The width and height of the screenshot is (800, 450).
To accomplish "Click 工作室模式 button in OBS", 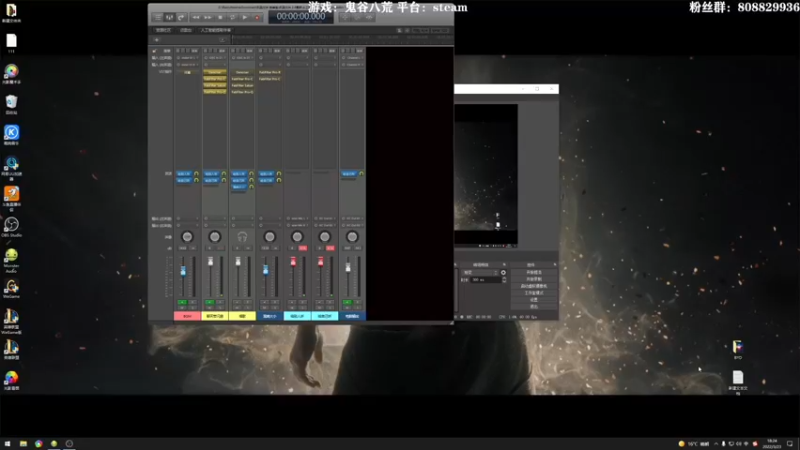I will pos(534,293).
